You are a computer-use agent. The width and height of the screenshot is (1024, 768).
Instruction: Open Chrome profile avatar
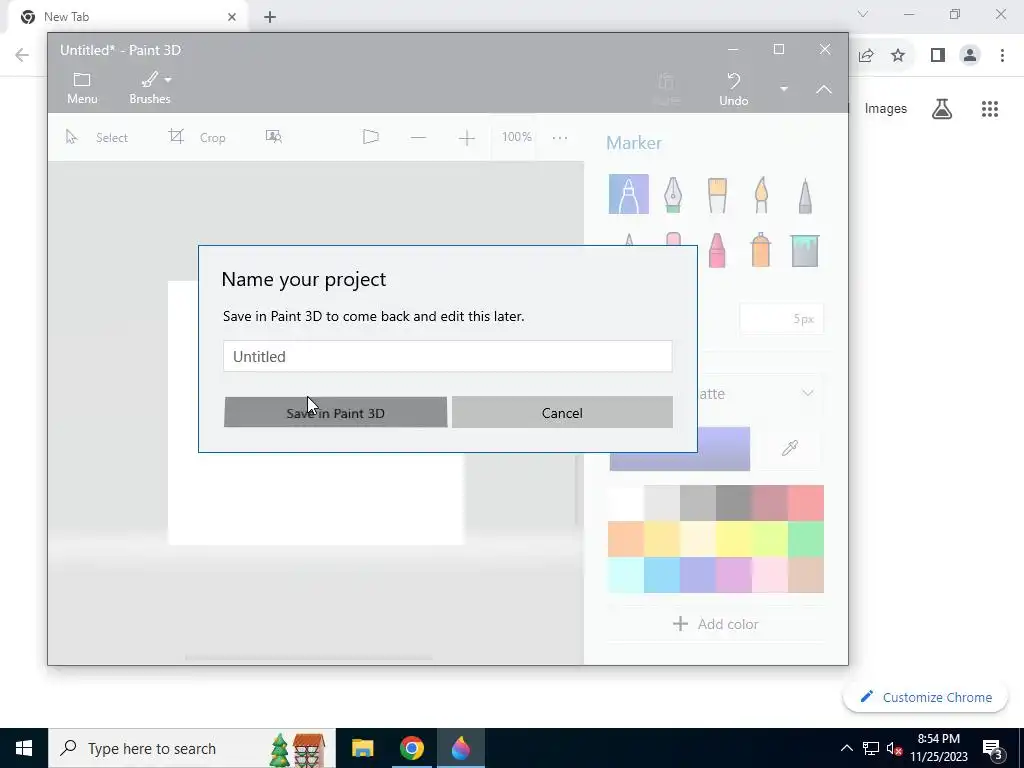(x=970, y=56)
